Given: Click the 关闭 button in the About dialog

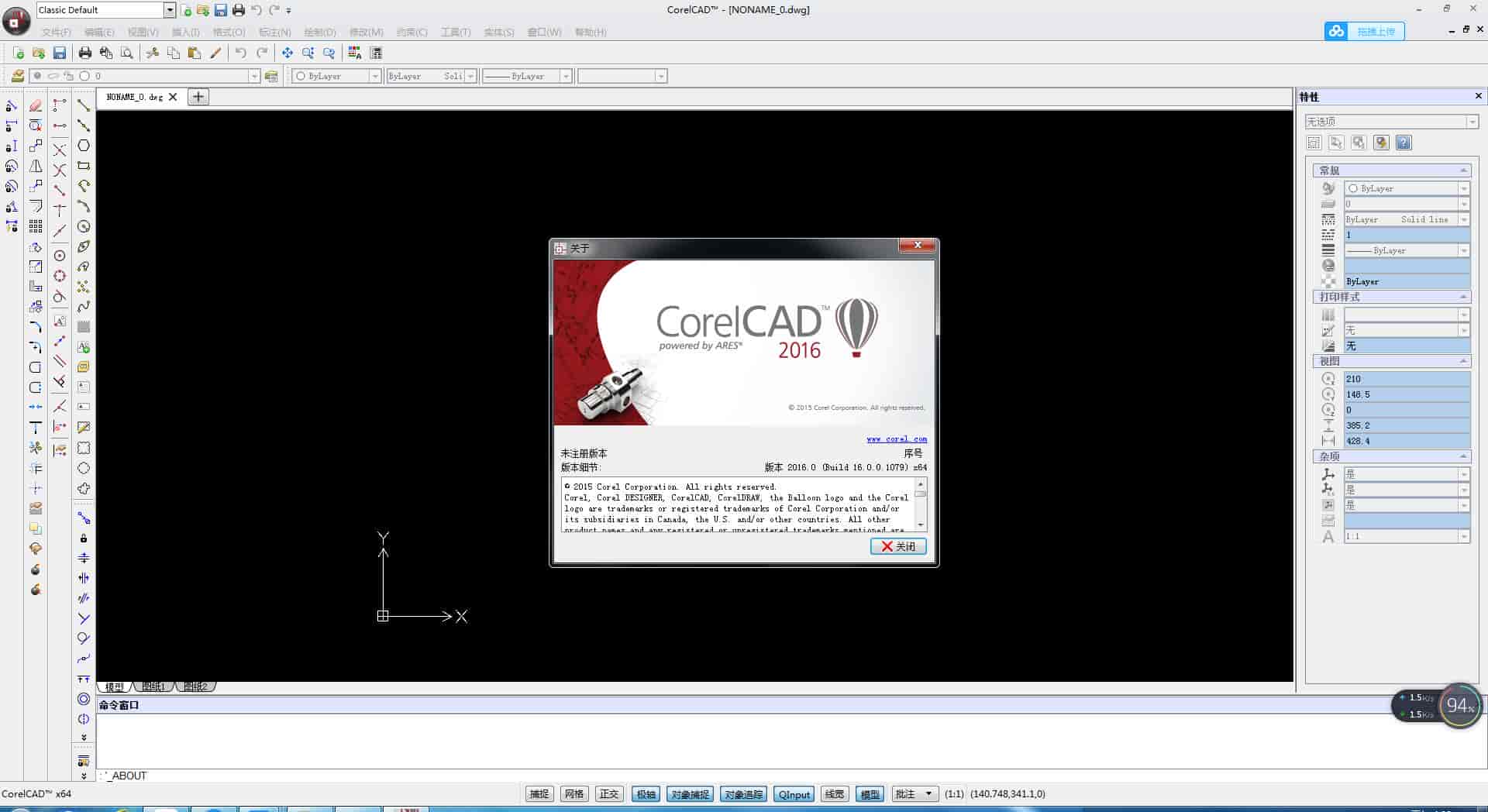Looking at the screenshot, I should click(x=897, y=546).
